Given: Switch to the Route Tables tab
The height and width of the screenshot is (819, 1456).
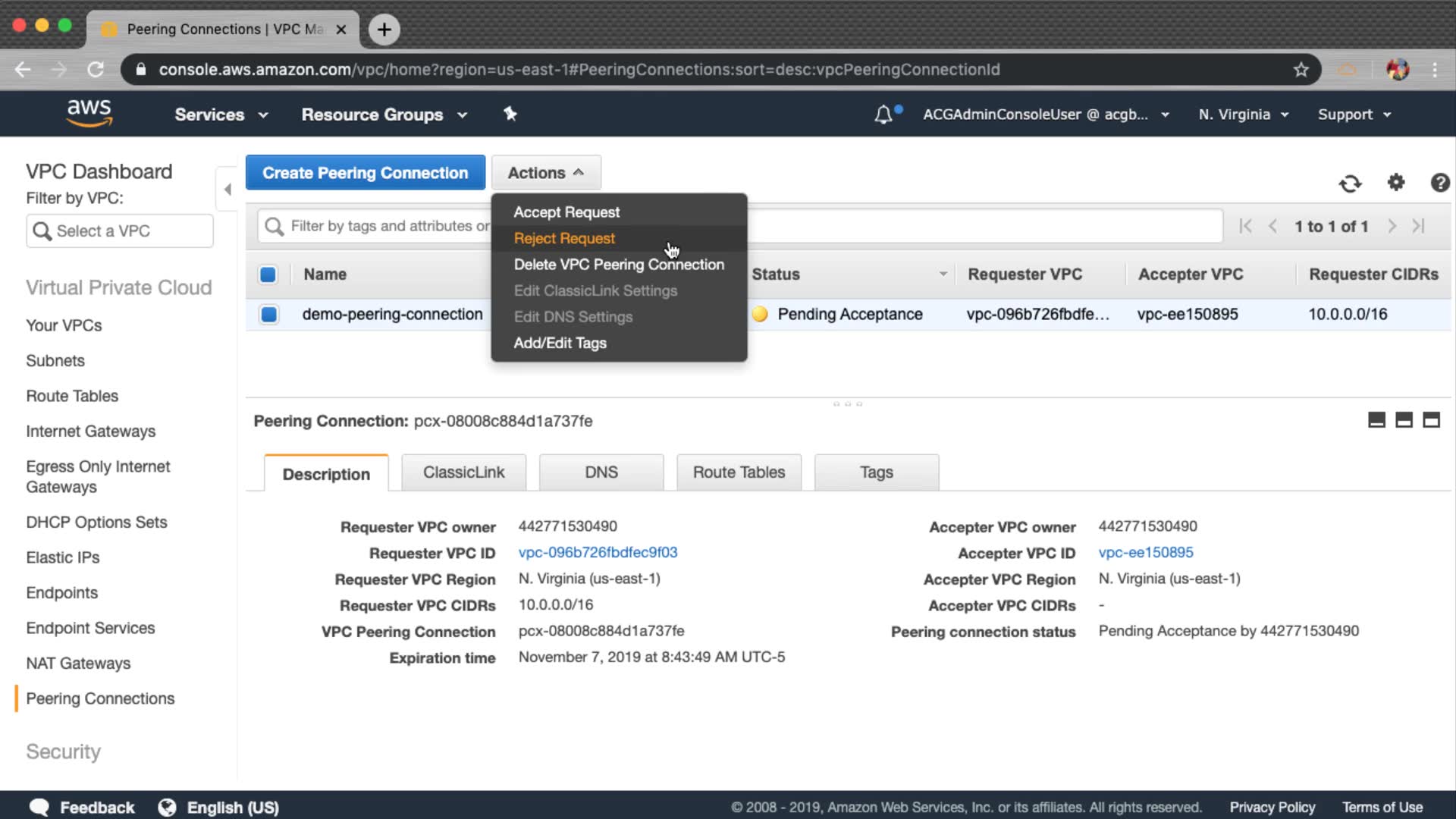Looking at the screenshot, I should (739, 472).
